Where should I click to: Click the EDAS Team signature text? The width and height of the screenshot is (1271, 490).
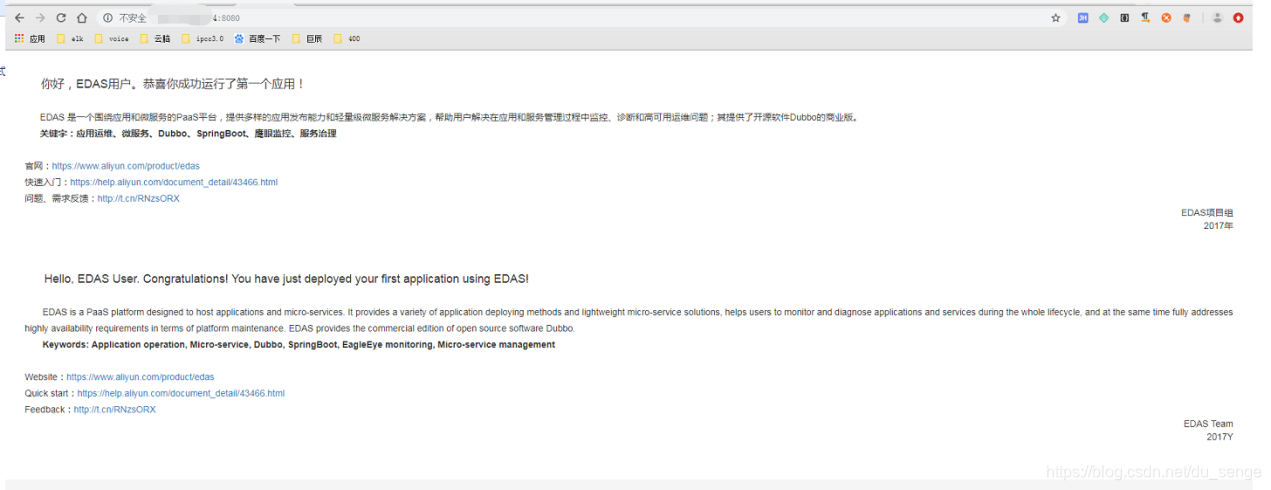pyautogui.click(x=1208, y=424)
